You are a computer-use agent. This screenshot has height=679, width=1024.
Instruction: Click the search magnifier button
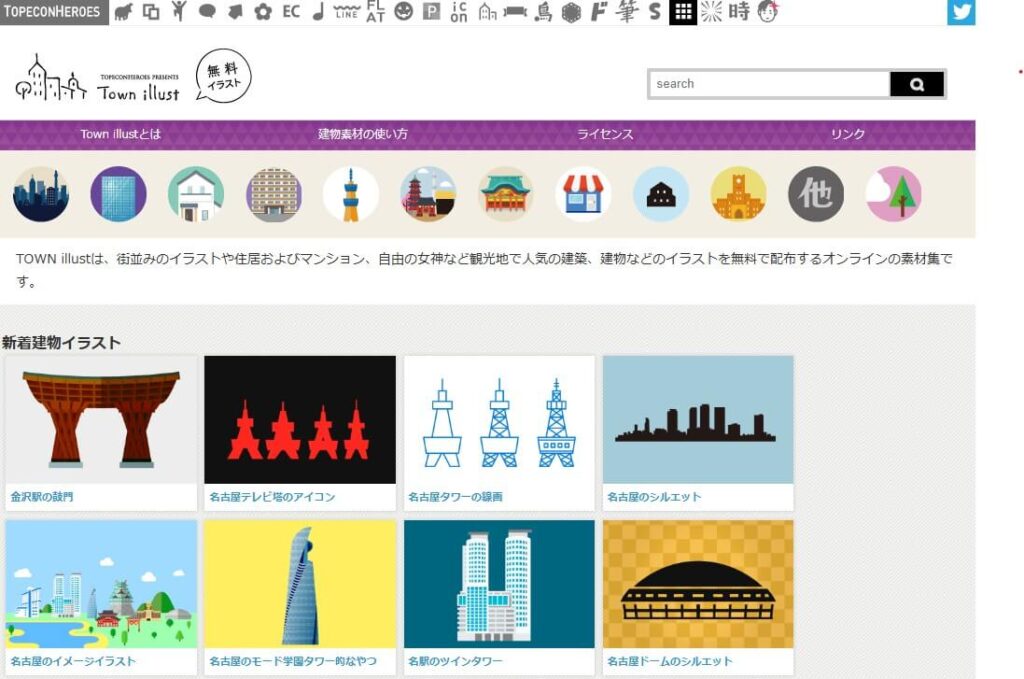pyautogui.click(x=918, y=84)
